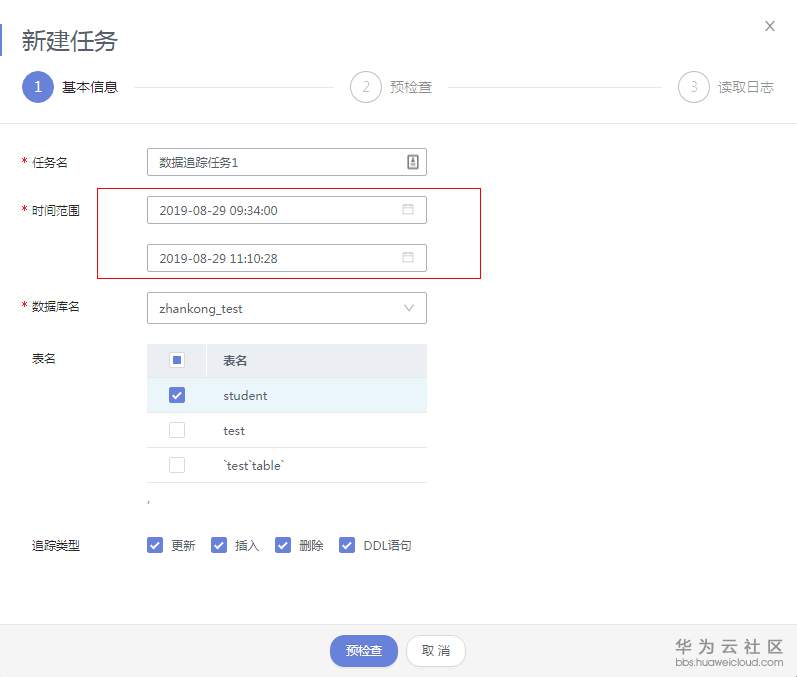This screenshot has height=677, width=797.
Task: Open calendar icon for start time 09:34:00
Action: [408, 209]
